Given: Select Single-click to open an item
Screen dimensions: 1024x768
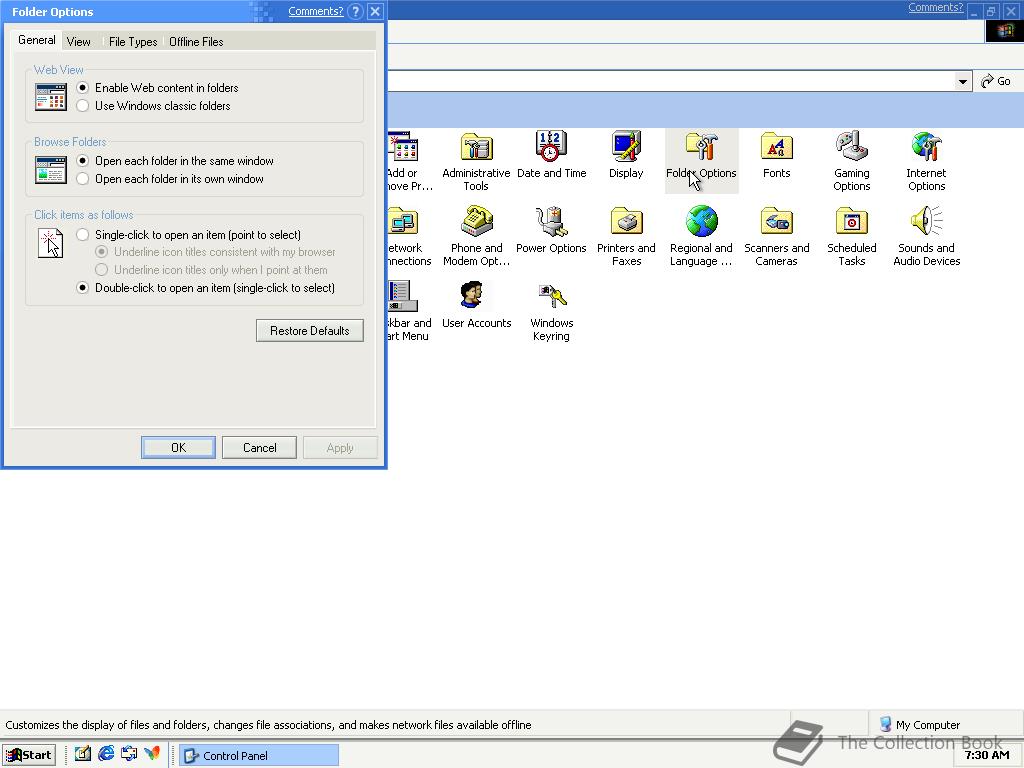Looking at the screenshot, I should pyautogui.click(x=82, y=234).
